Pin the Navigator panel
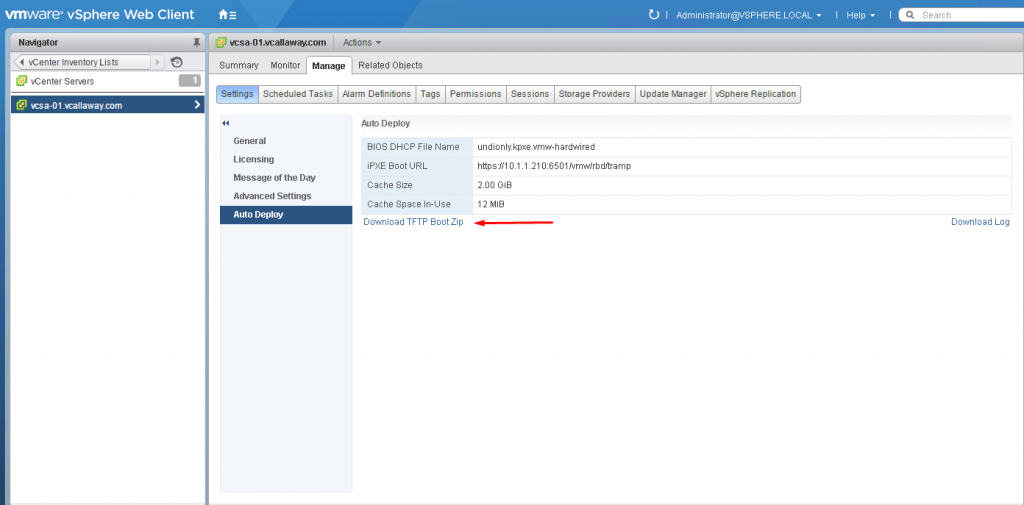This screenshot has height=505, width=1024. point(196,42)
